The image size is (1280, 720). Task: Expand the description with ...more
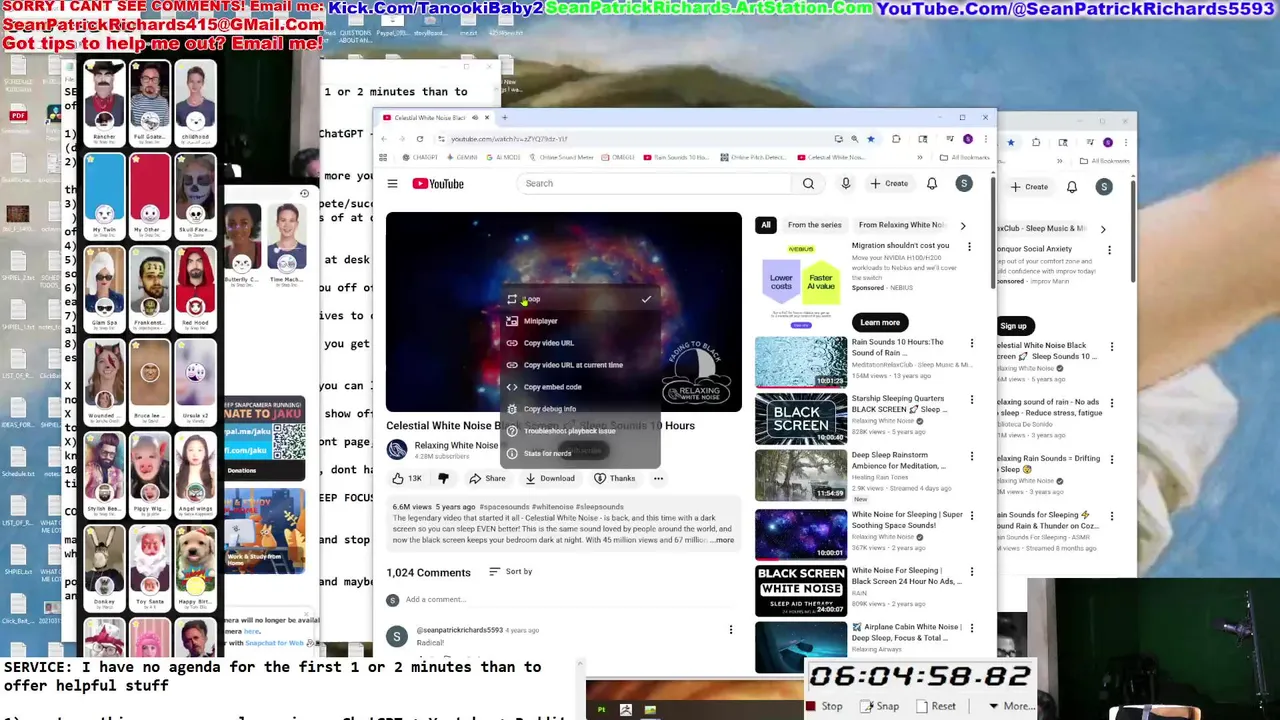point(722,540)
